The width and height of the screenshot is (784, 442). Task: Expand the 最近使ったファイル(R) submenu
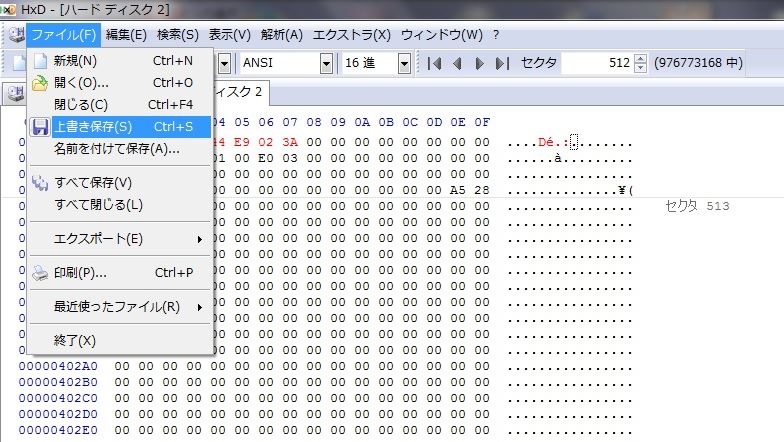pos(120,306)
